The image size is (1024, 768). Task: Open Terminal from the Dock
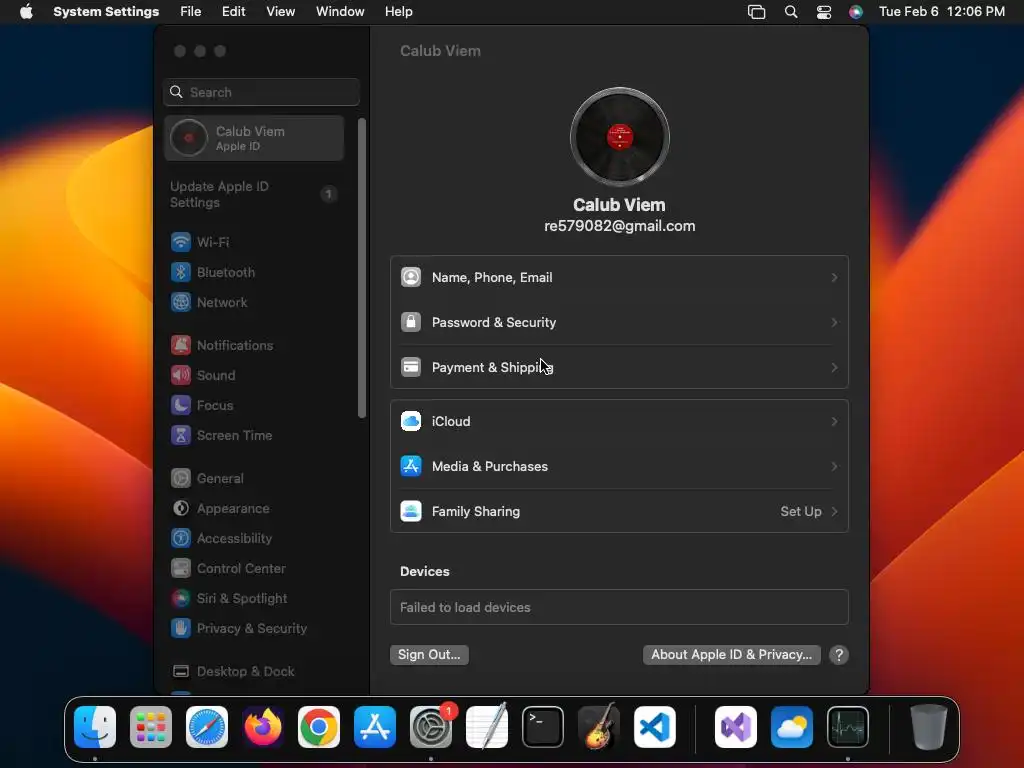point(543,727)
